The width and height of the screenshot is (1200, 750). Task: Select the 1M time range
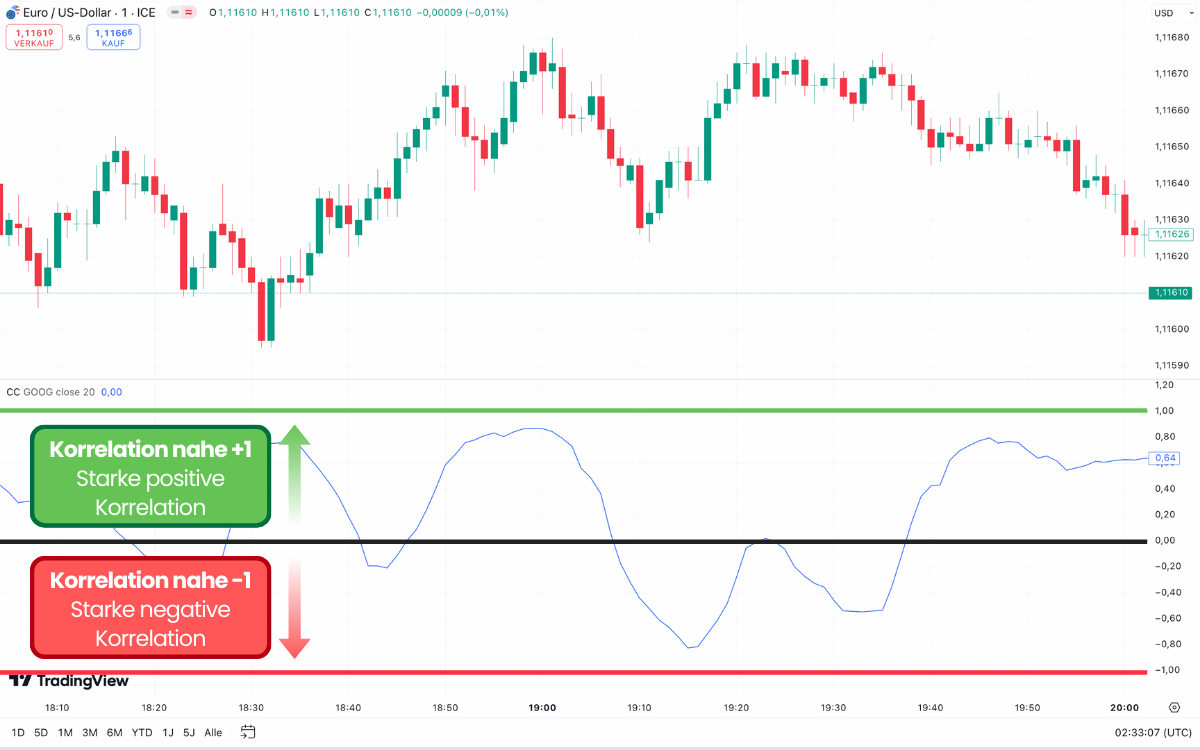[x=65, y=732]
